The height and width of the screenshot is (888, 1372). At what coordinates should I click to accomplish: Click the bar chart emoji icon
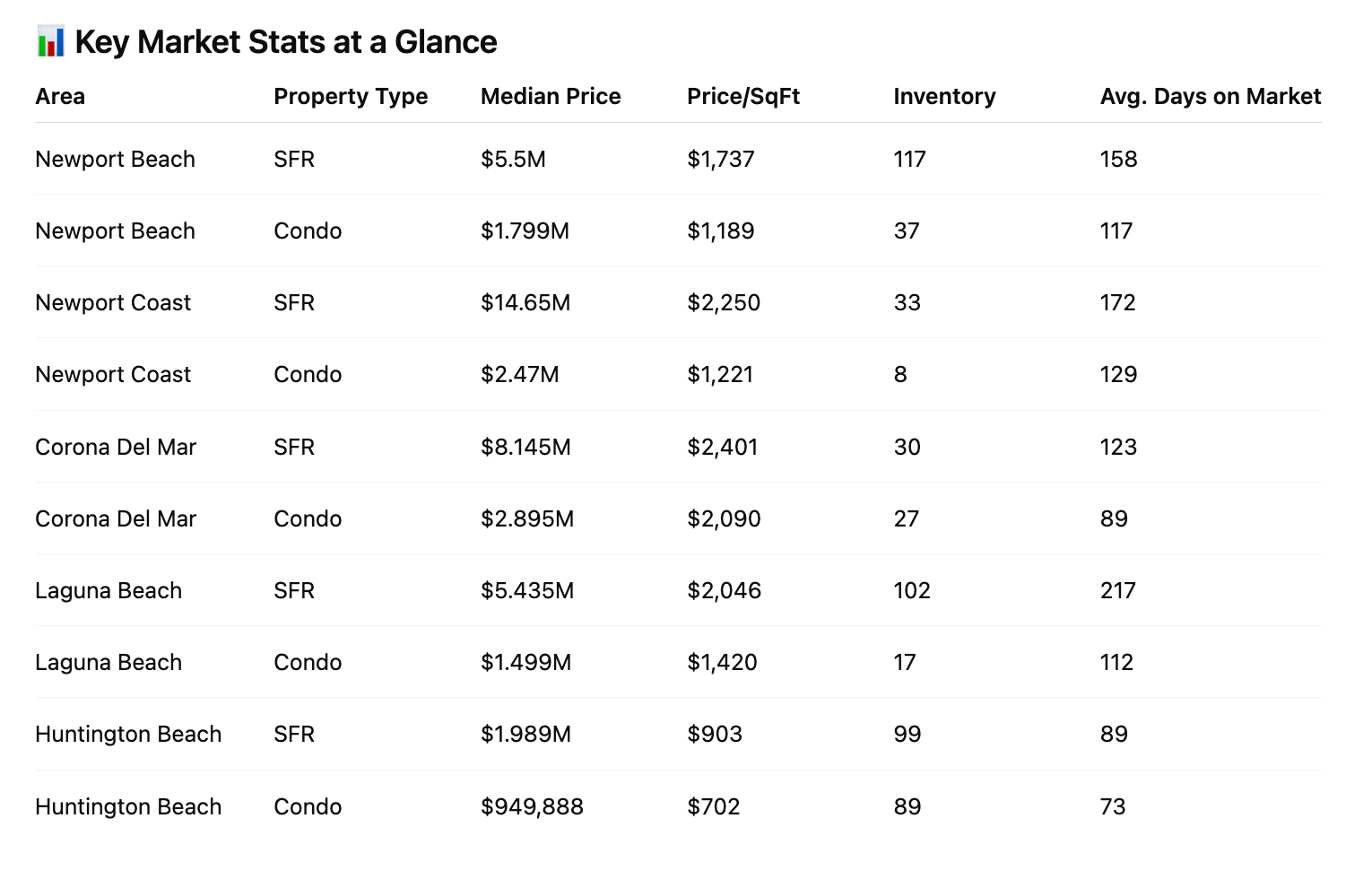tap(50, 42)
